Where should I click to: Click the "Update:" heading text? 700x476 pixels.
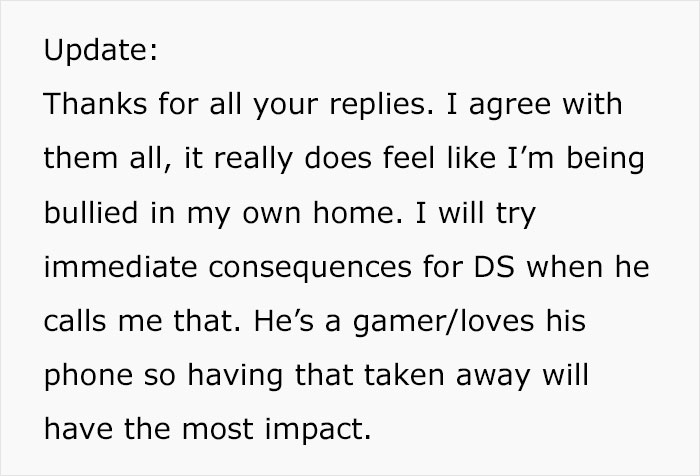tap(100, 50)
